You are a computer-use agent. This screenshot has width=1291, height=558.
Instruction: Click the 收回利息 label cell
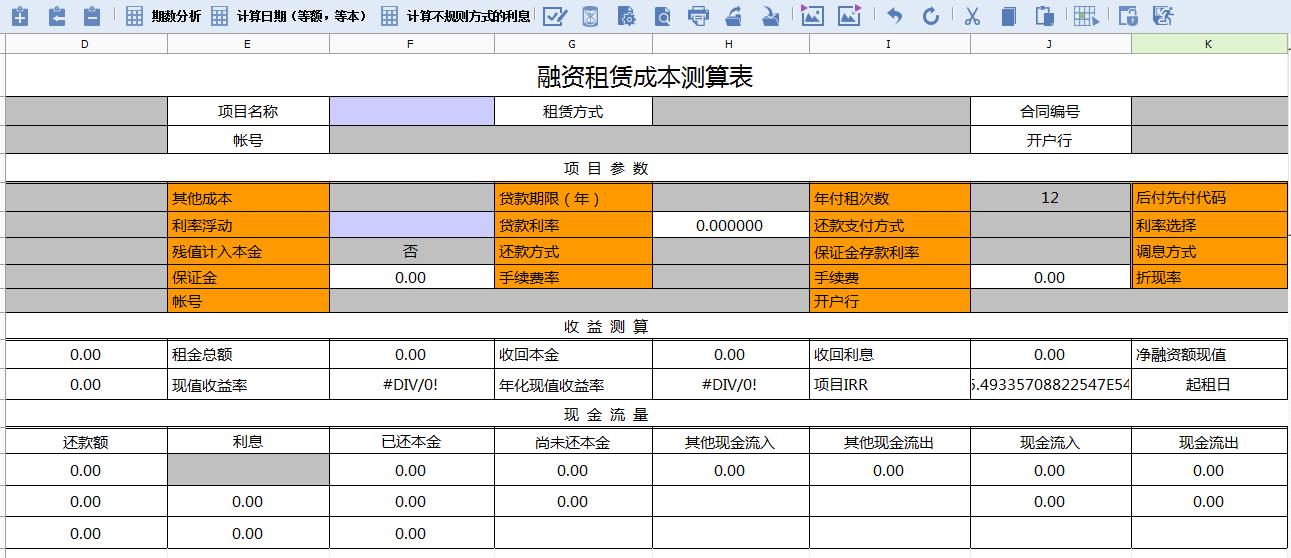pyautogui.click(x=889, y=354)
